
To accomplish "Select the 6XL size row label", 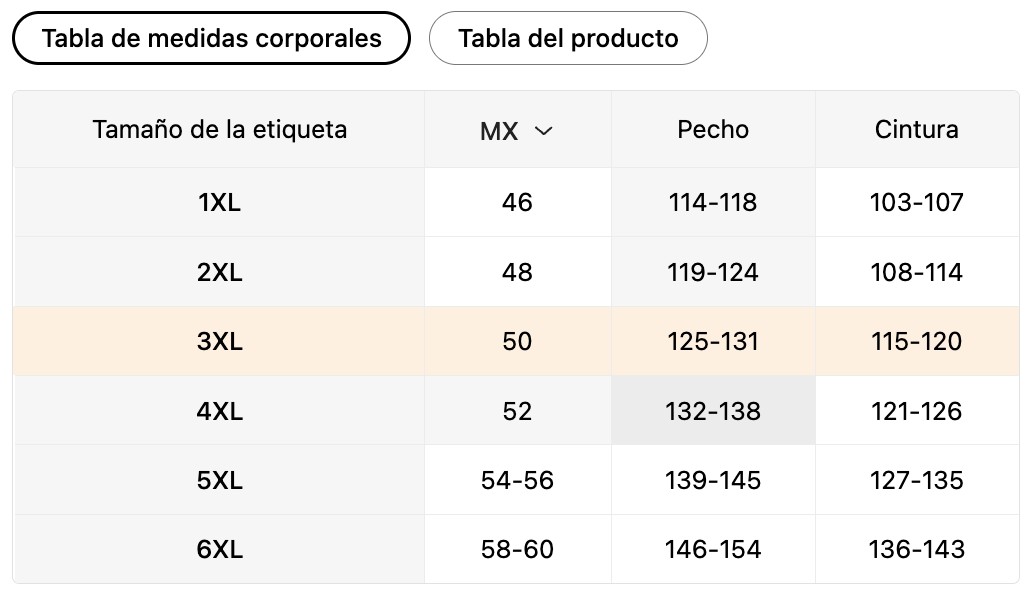I will point(219,549).
